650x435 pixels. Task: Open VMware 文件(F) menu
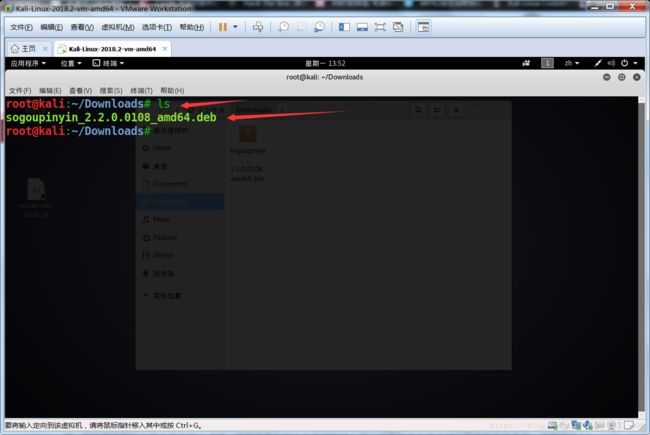point(21,27)
